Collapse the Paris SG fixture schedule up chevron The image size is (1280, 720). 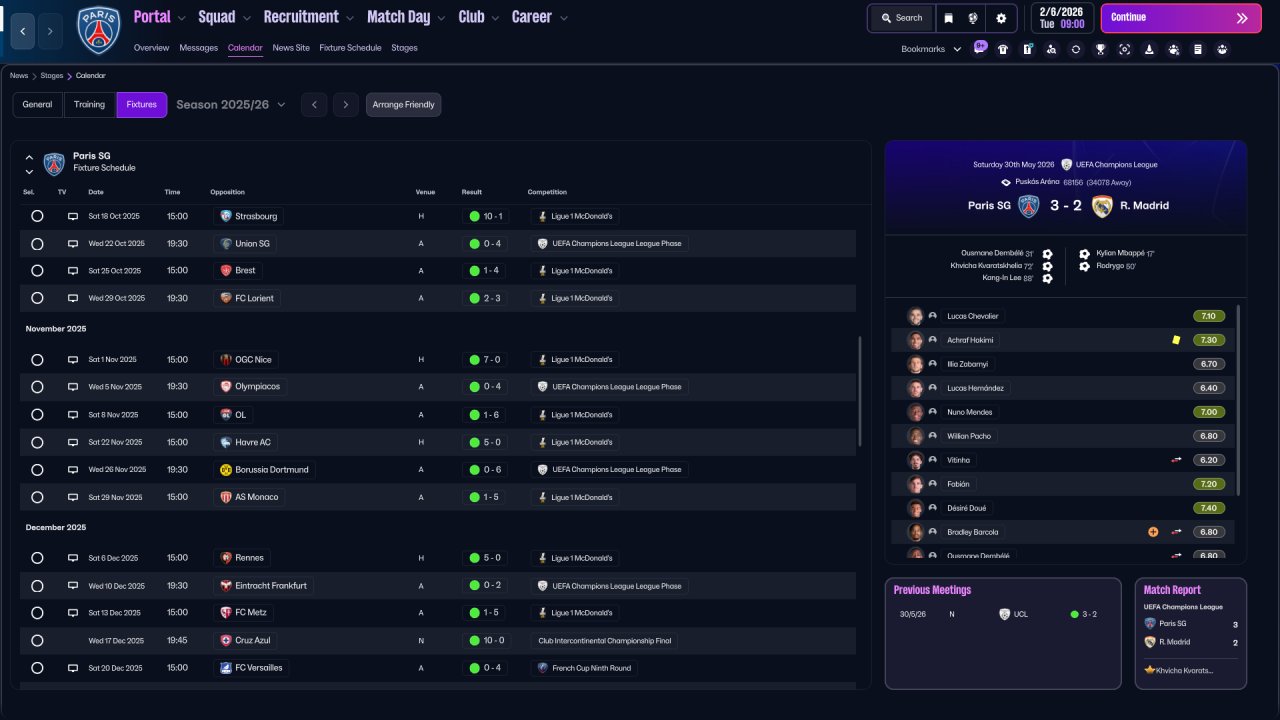pyautogui.click(x=29, y=157)
